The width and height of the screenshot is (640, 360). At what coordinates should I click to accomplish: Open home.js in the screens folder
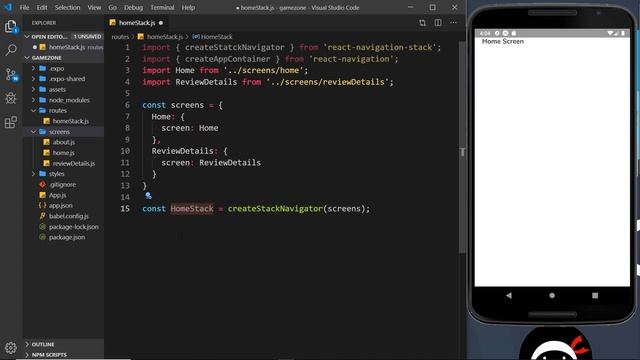(64, 153)
